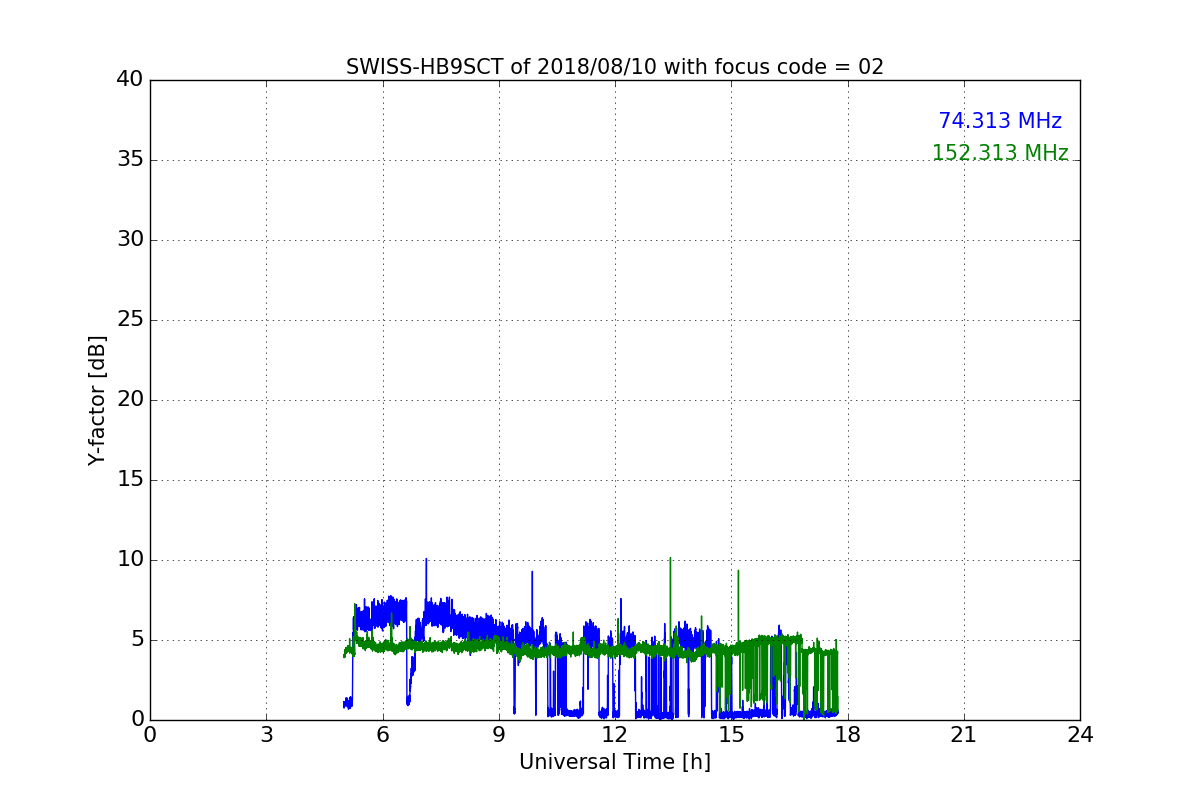Click x-axis tick label 12
This screenshot has height=800, width=1200.
pyautogui.click(x=615, y=735)
